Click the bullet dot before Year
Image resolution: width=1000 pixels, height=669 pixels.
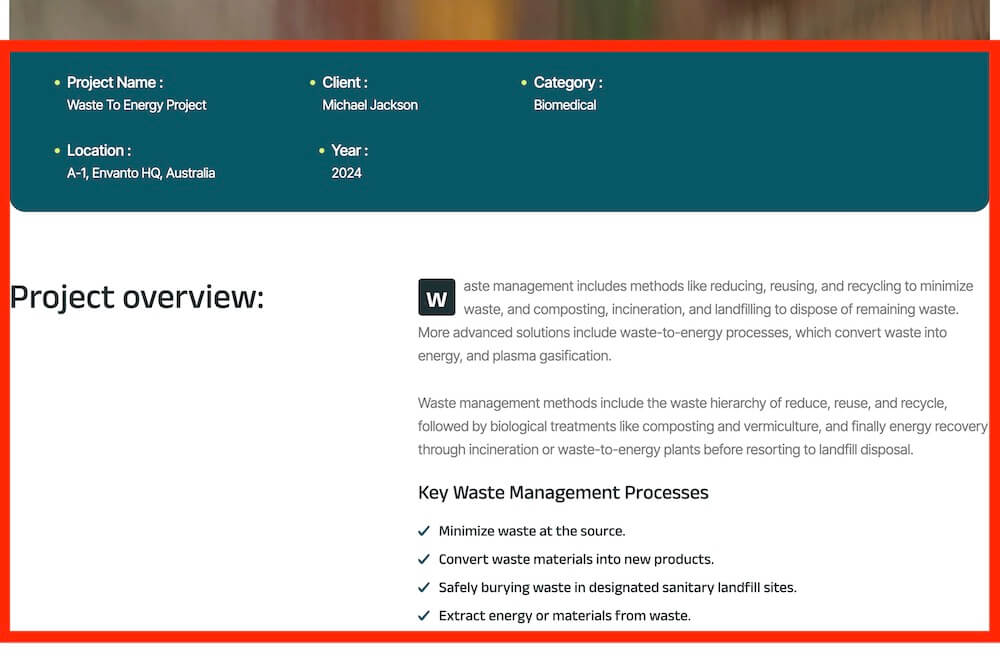321,151
